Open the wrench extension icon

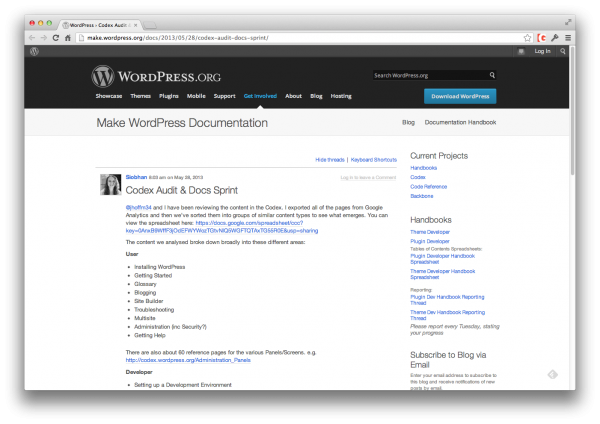point(555,38)
